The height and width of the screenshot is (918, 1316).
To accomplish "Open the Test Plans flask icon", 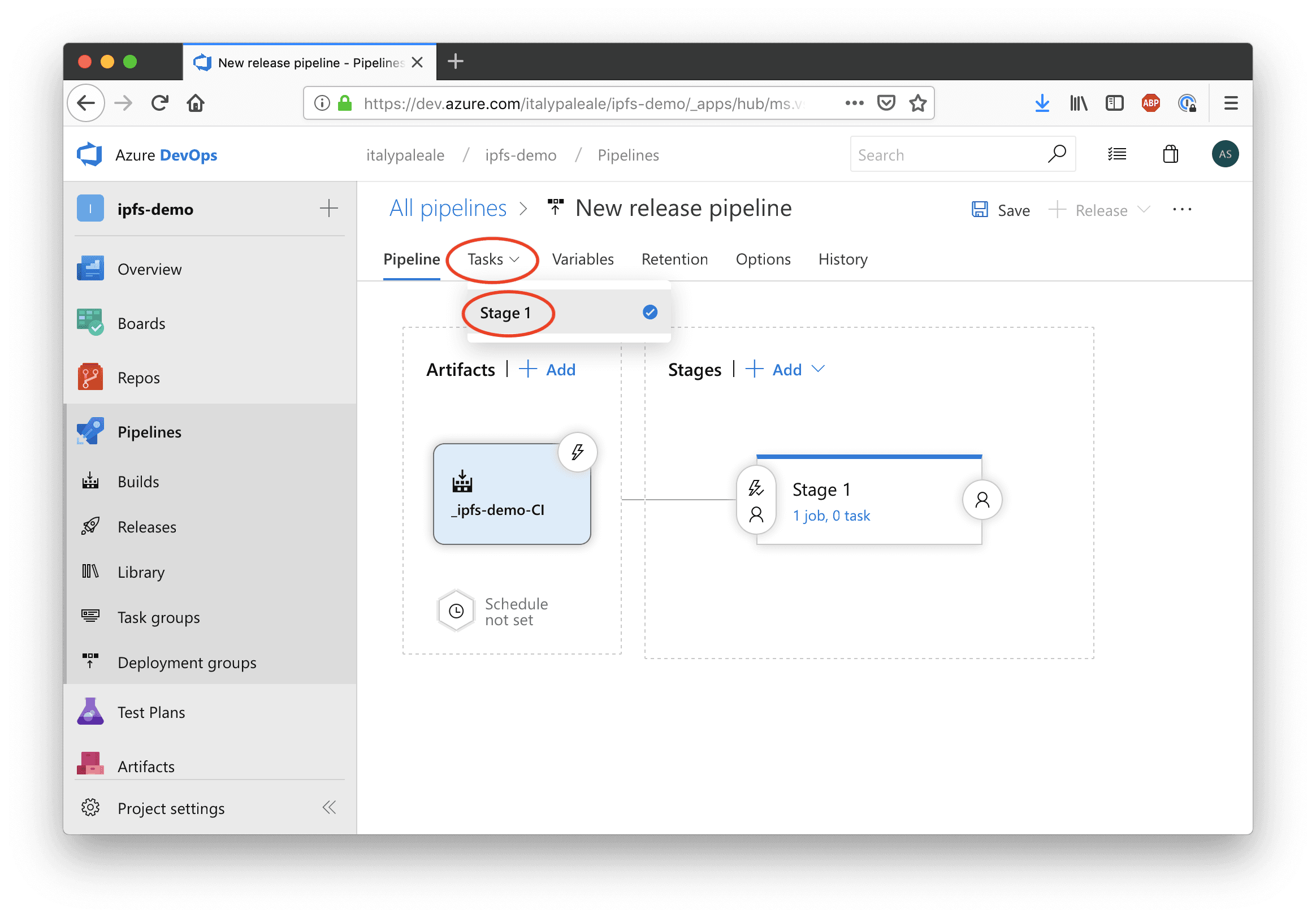I will 90,712.
